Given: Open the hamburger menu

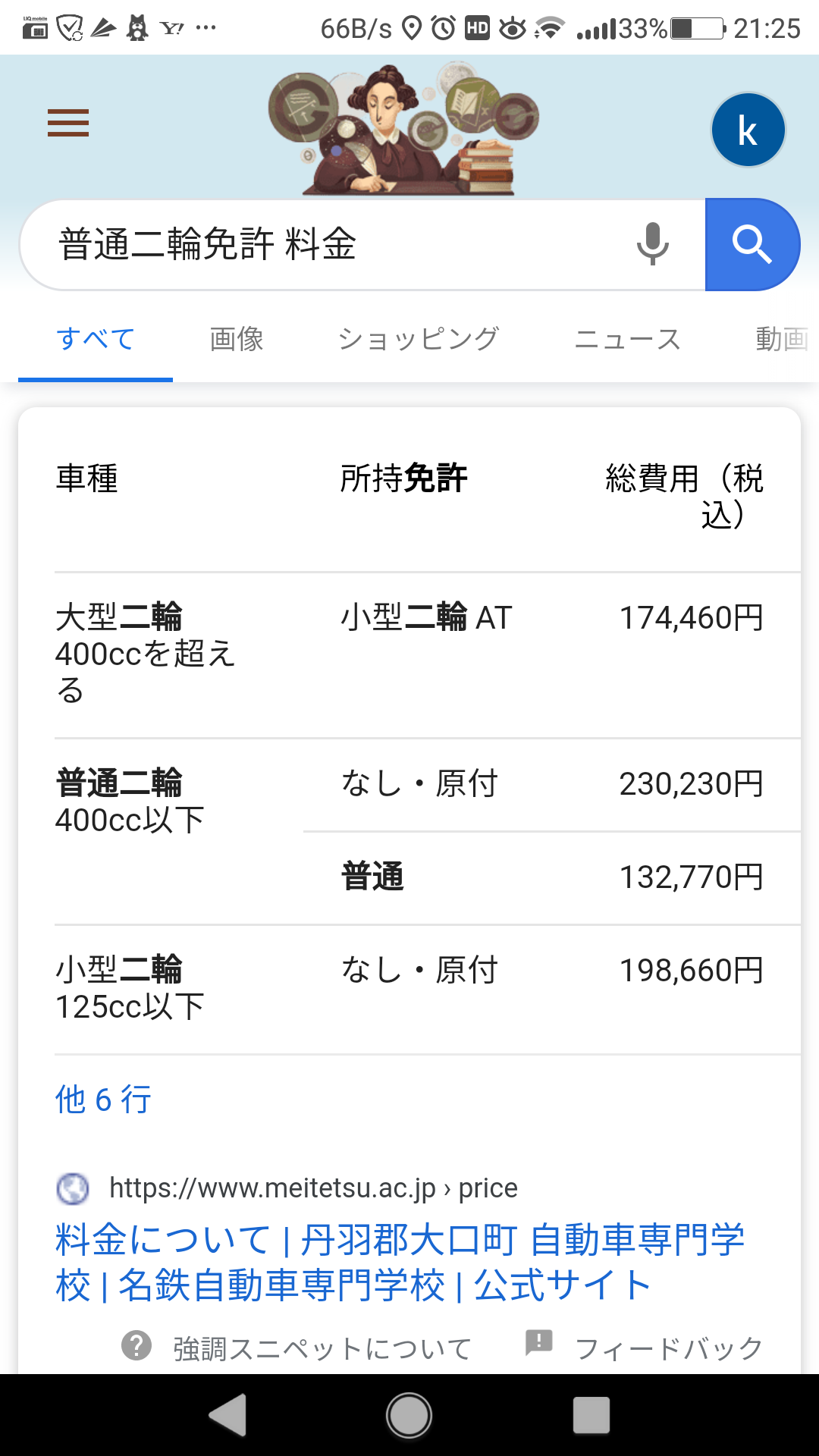Looking at the screenshot, I should [x=68, y=123].
